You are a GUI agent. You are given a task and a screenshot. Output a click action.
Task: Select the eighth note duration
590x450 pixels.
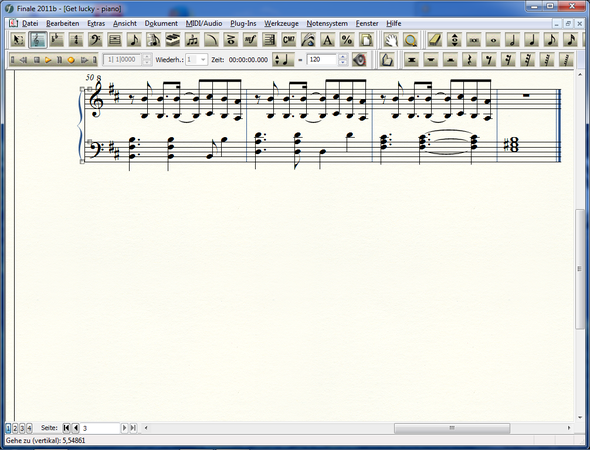coord(551,40)
